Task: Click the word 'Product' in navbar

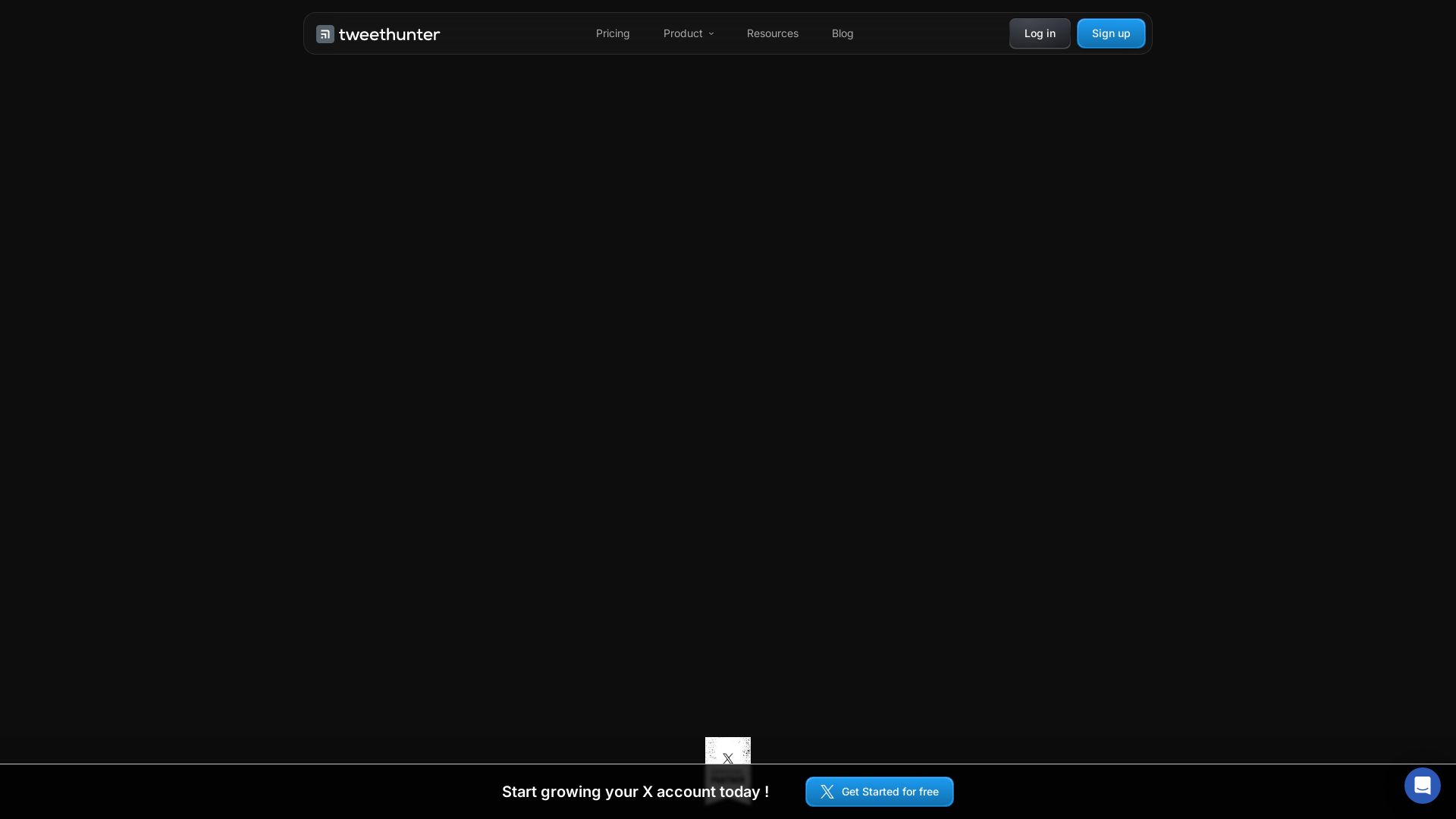Action: pos(682,33)
